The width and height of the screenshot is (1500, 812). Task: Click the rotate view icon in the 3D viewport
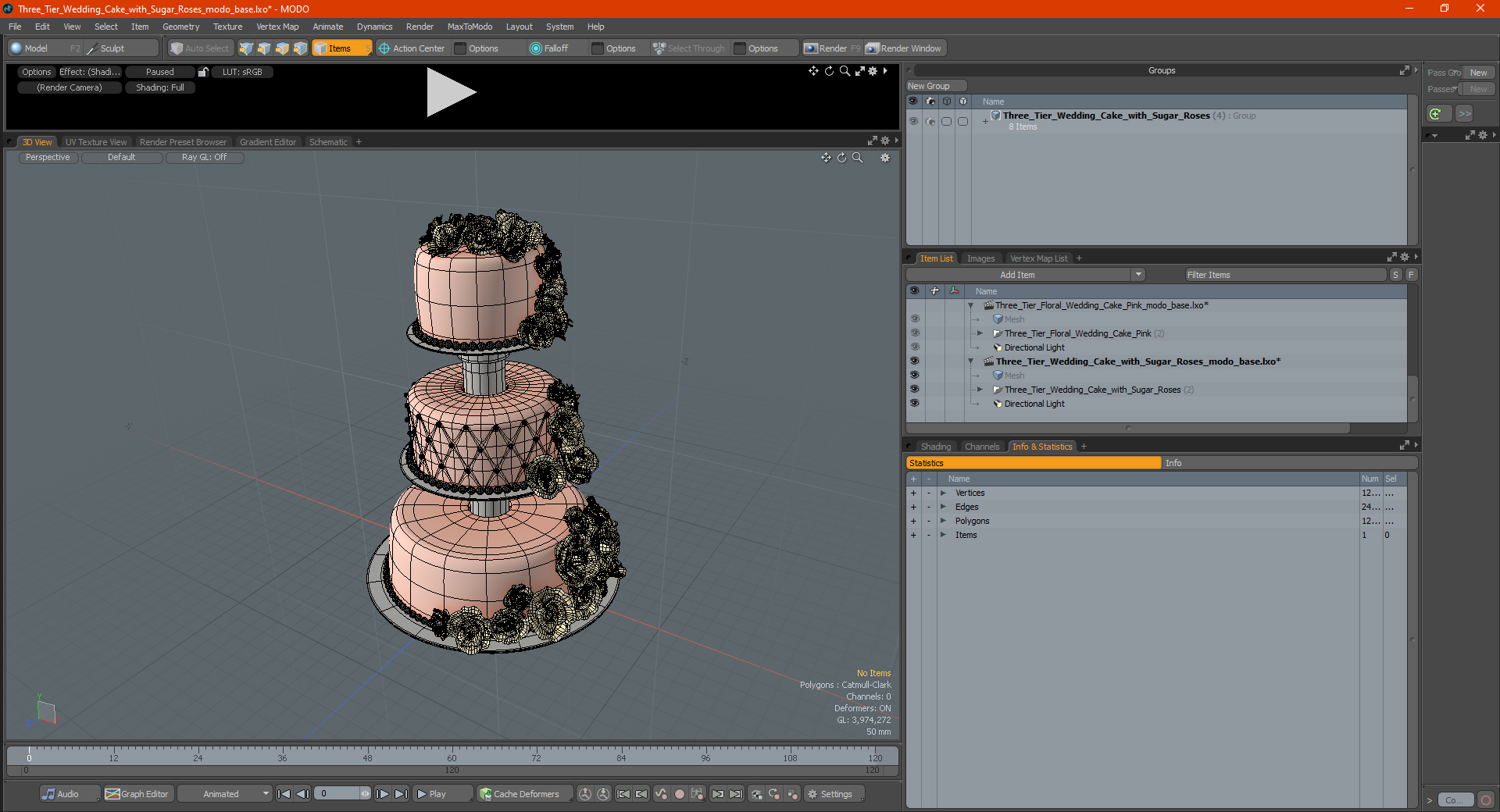(x=841, y=158)
